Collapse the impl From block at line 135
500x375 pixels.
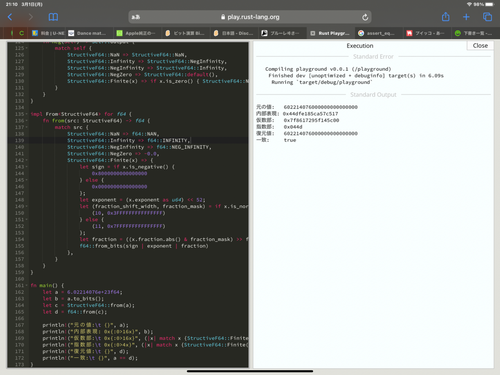click(x=27, y=114)
